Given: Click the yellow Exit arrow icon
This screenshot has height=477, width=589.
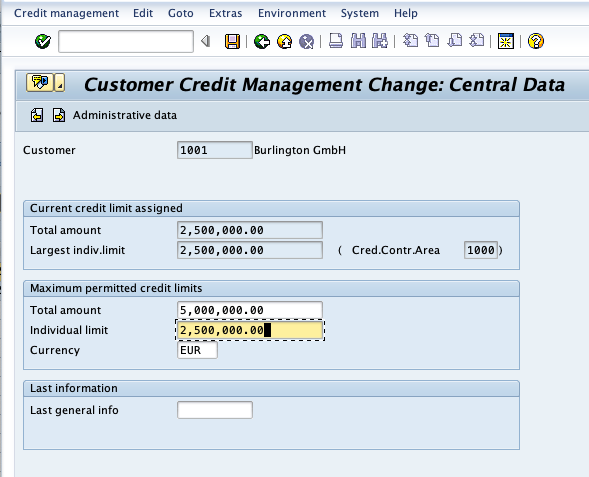Looking at the screenshot, I should tap(284, 41).
